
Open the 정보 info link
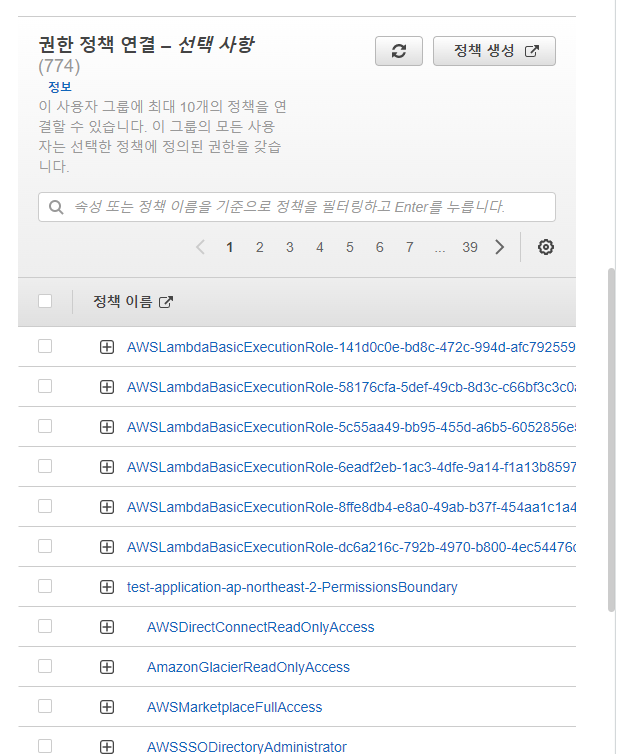tap(60, 87)
